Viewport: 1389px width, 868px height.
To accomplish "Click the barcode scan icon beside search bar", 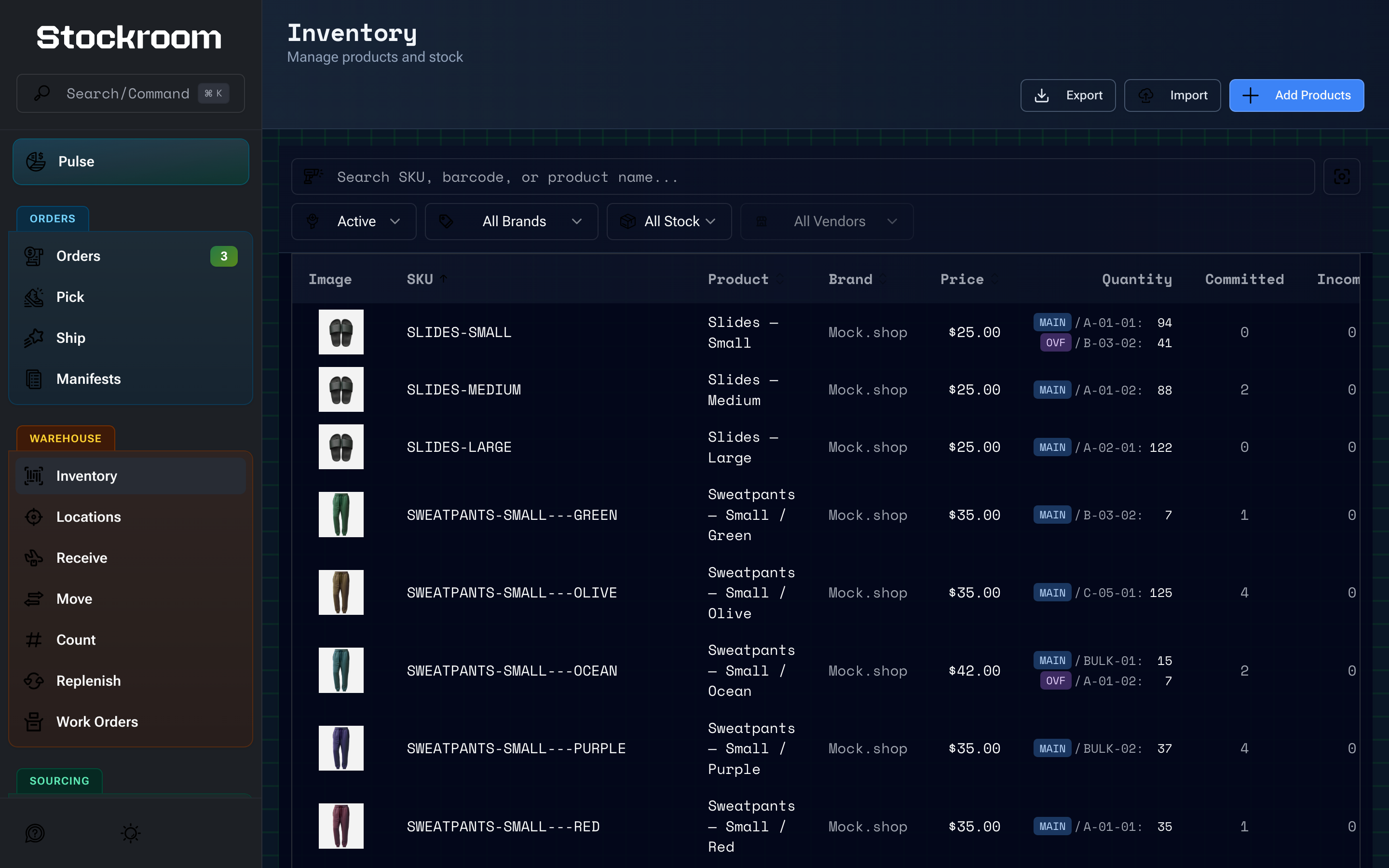I will pos(1341,176).
